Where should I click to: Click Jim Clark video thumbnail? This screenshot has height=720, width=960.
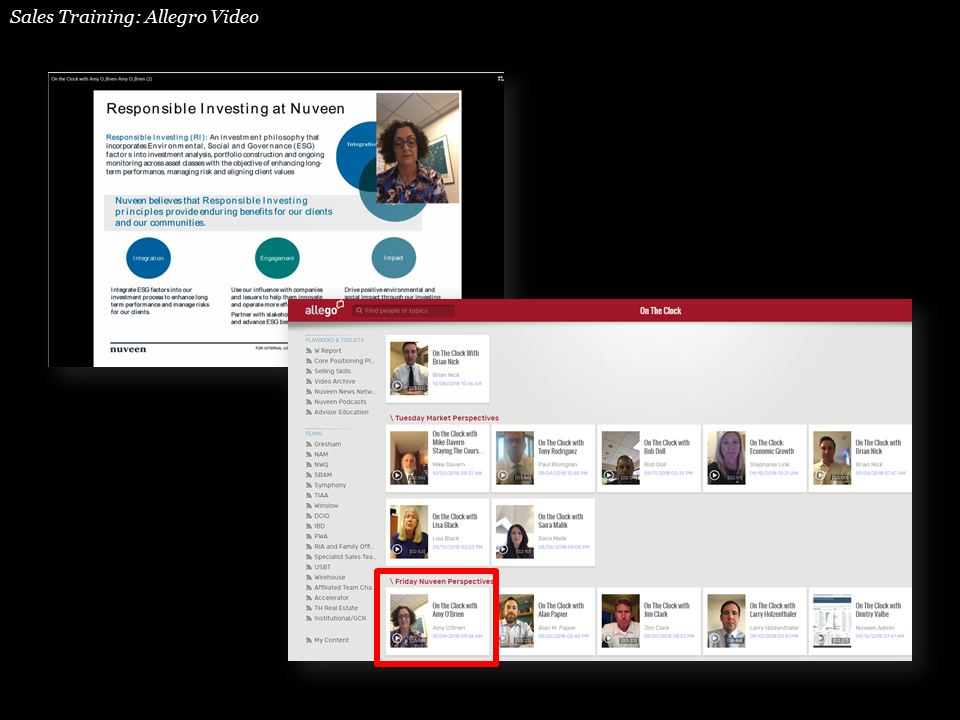pyautogui.click(x=621, y=620)
